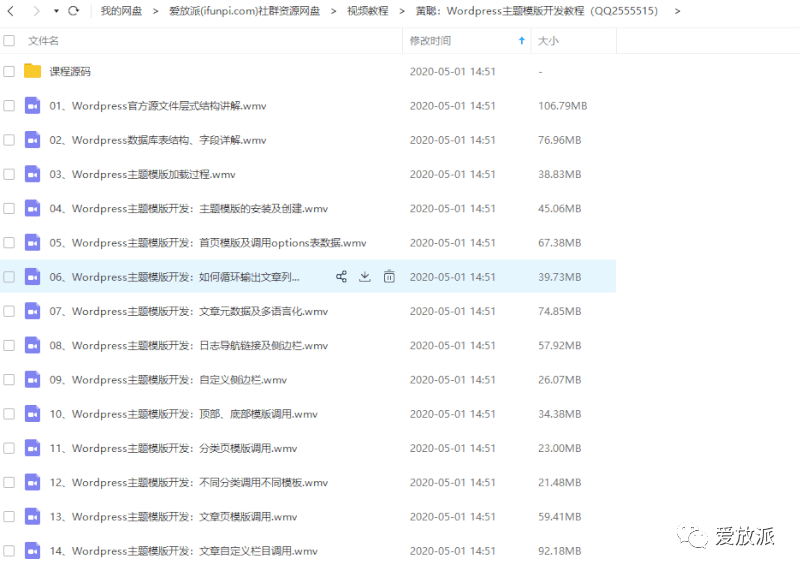Image resolution: width=800 pixels, height=571 pixels.
Task: Click the video icon of file 11
Action: tap(33, 448)
